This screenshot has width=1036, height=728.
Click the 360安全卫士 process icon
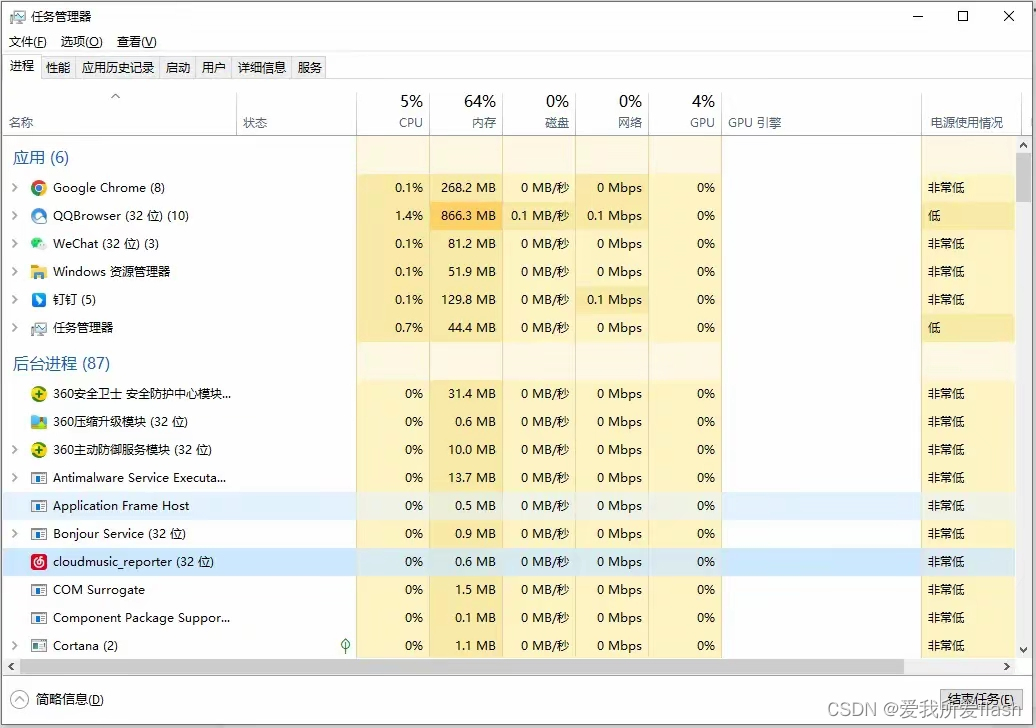pyautogui.click(x=39, y=394)
